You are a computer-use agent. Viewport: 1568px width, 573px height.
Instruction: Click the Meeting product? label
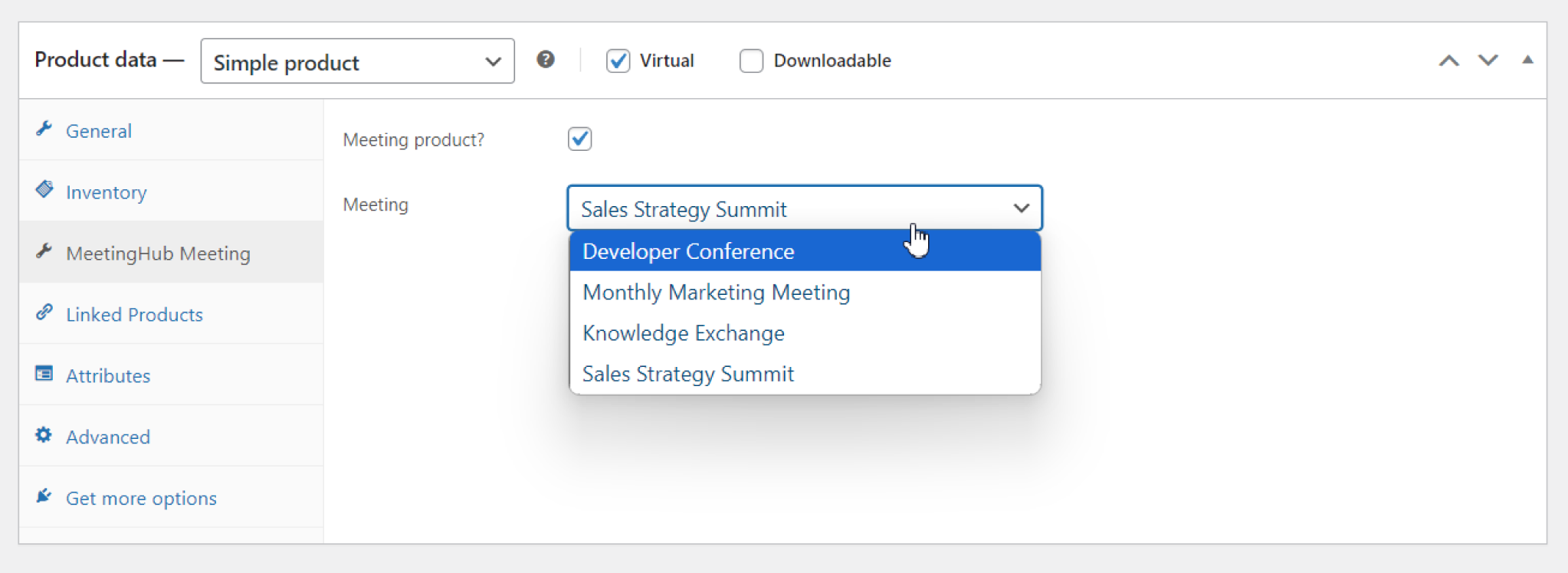pyautogui.click(x=414, y=139)
